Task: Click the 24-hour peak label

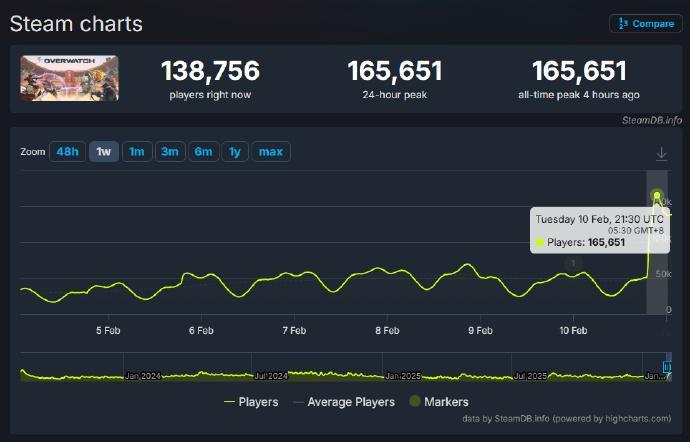Action: [395, 95]
